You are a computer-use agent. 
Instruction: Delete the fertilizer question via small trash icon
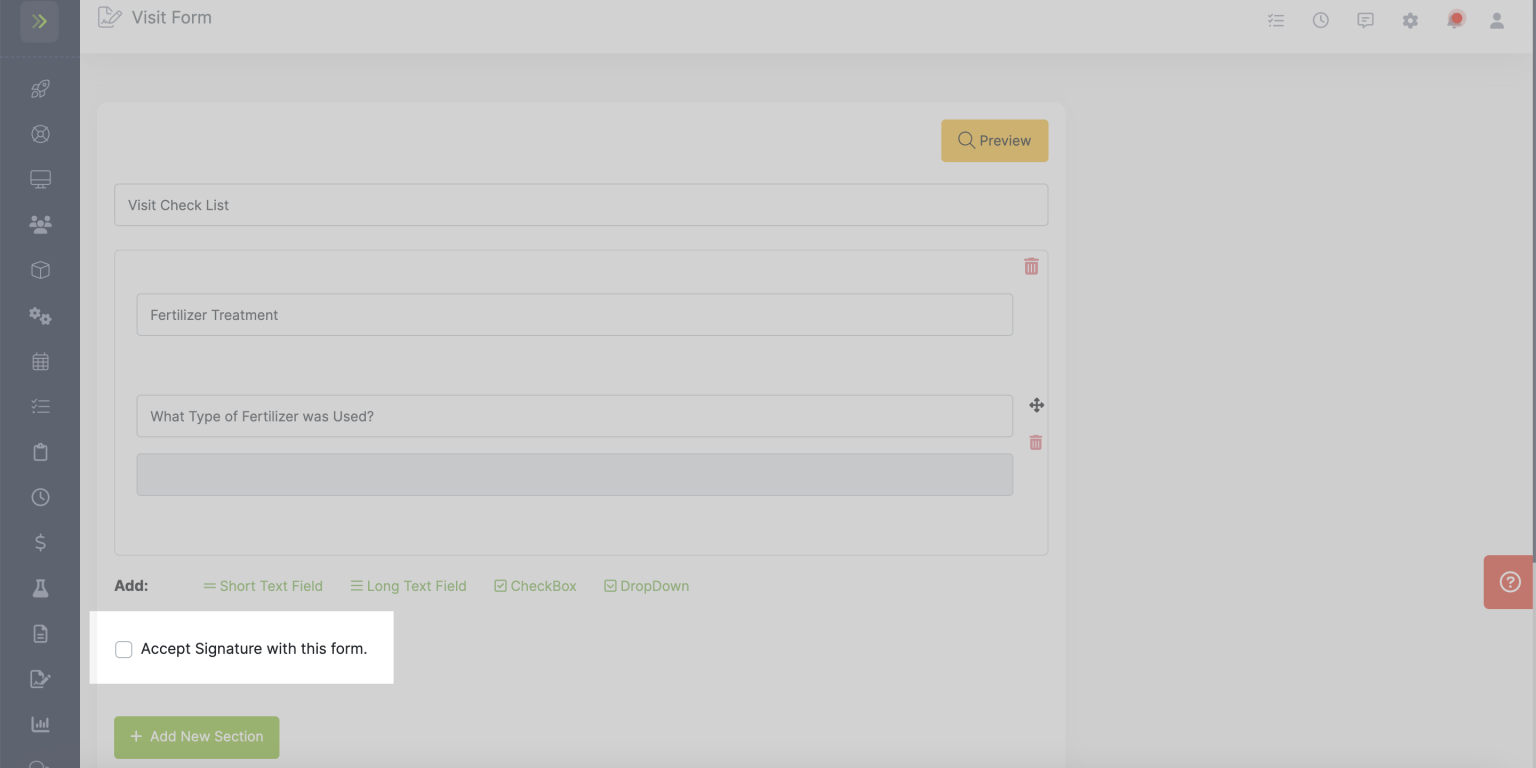click(x=1035, y=442)
